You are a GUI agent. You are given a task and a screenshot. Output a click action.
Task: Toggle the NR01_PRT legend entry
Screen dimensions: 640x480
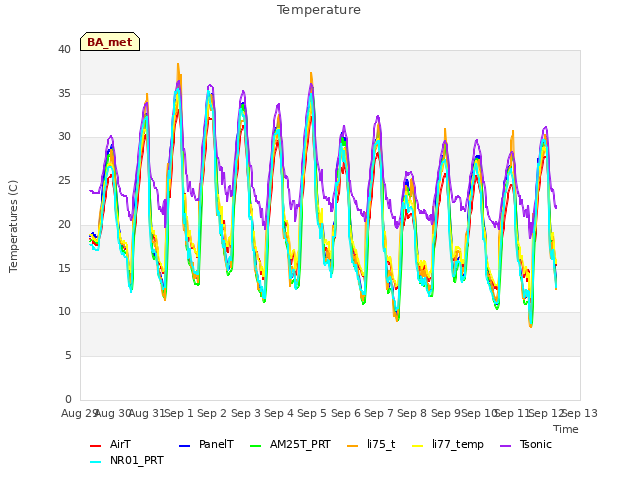127,461
